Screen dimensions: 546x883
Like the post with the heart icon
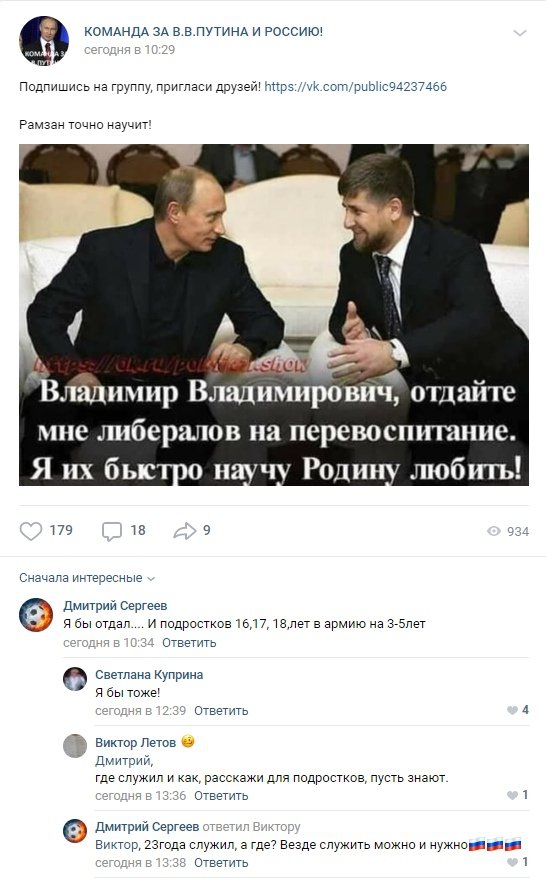(31, 531)
